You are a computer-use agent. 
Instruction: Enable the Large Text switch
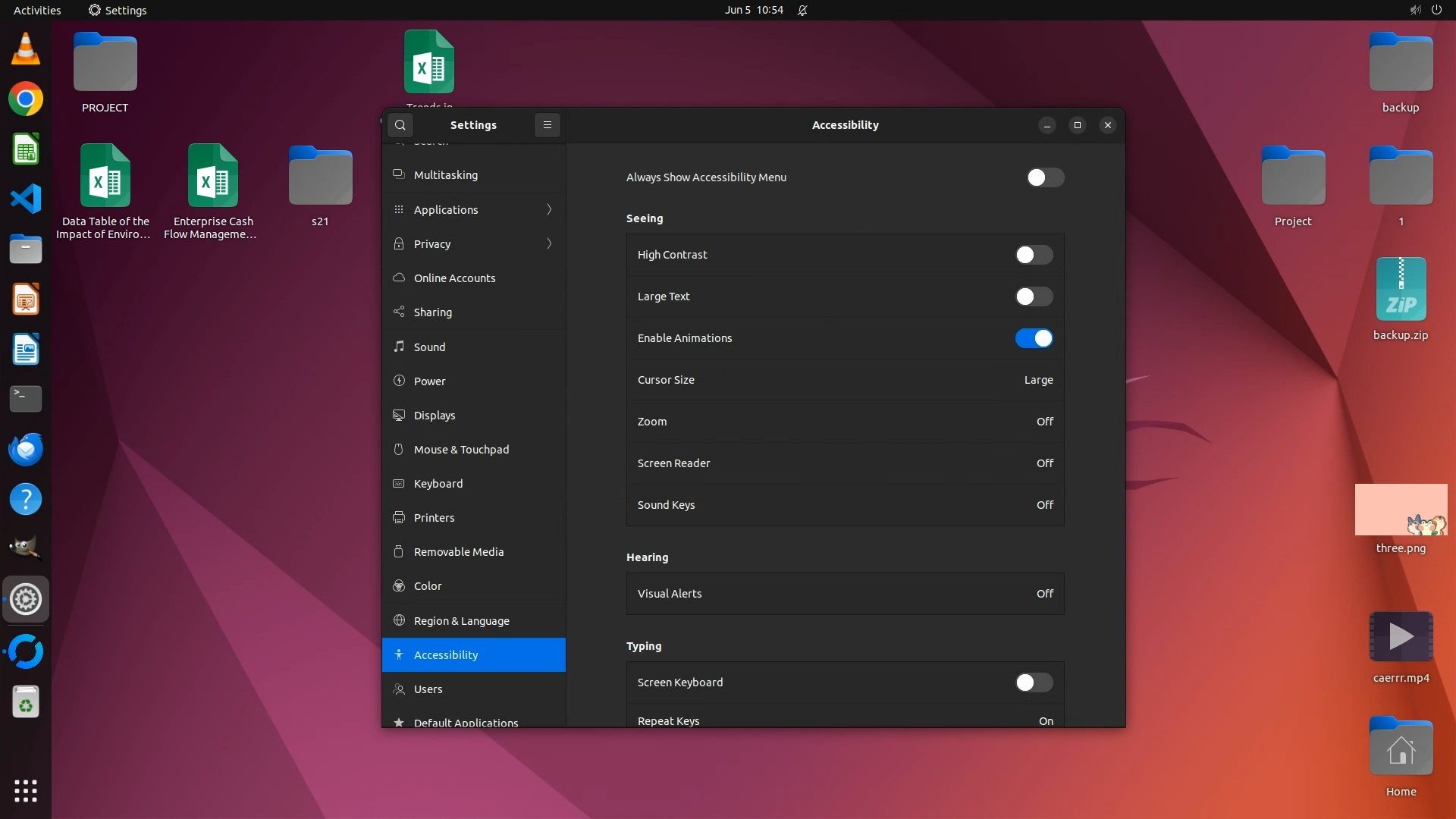1034,297
